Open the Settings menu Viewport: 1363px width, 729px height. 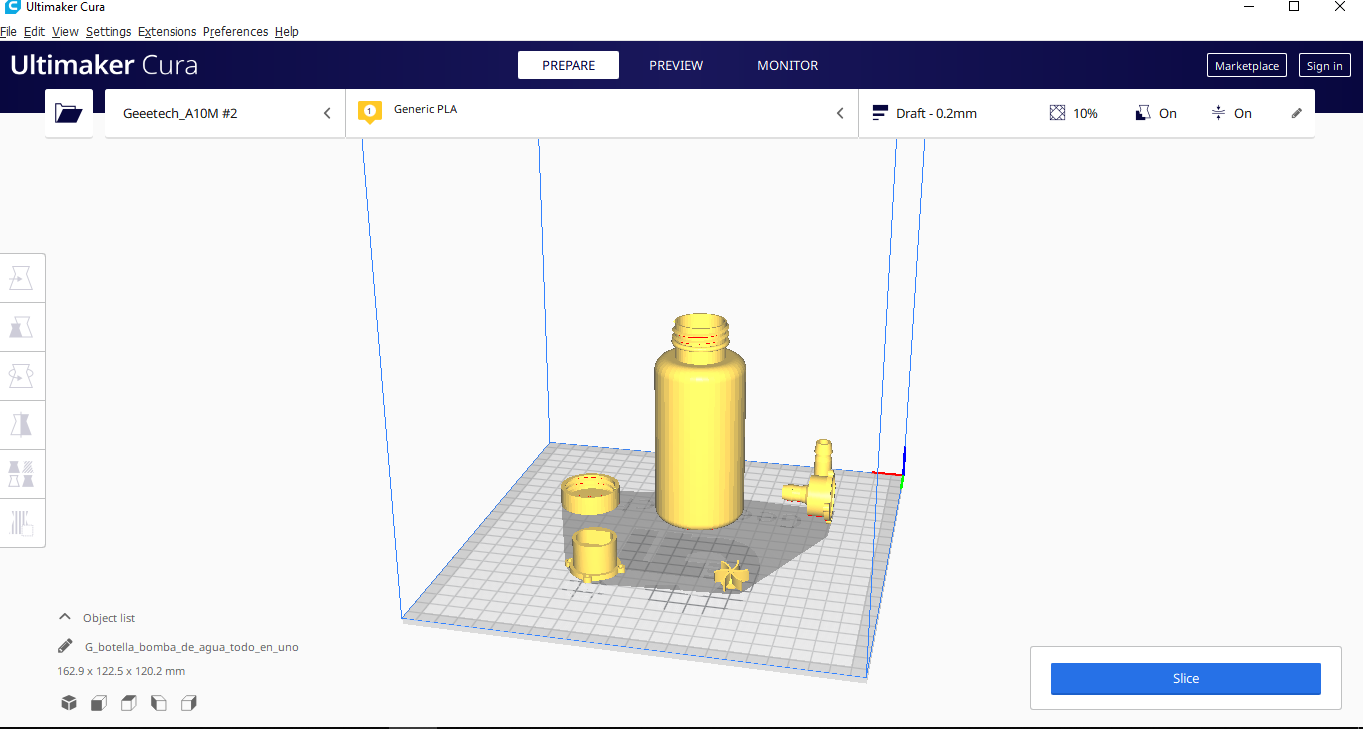tap(108, 31)
